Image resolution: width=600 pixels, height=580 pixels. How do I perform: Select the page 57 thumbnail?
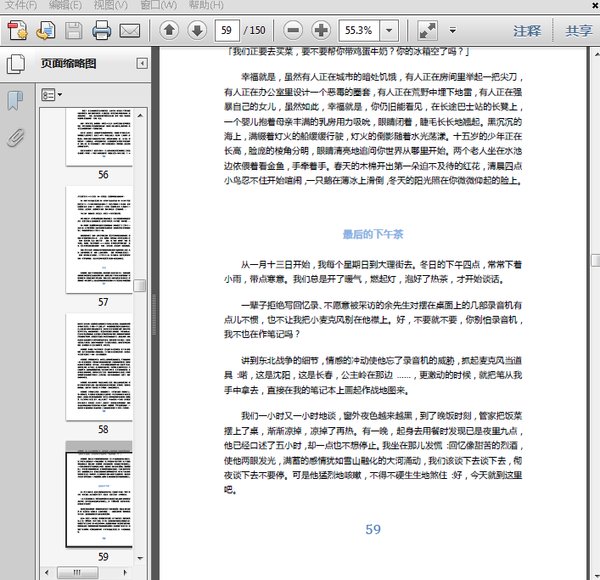(99, 239)
